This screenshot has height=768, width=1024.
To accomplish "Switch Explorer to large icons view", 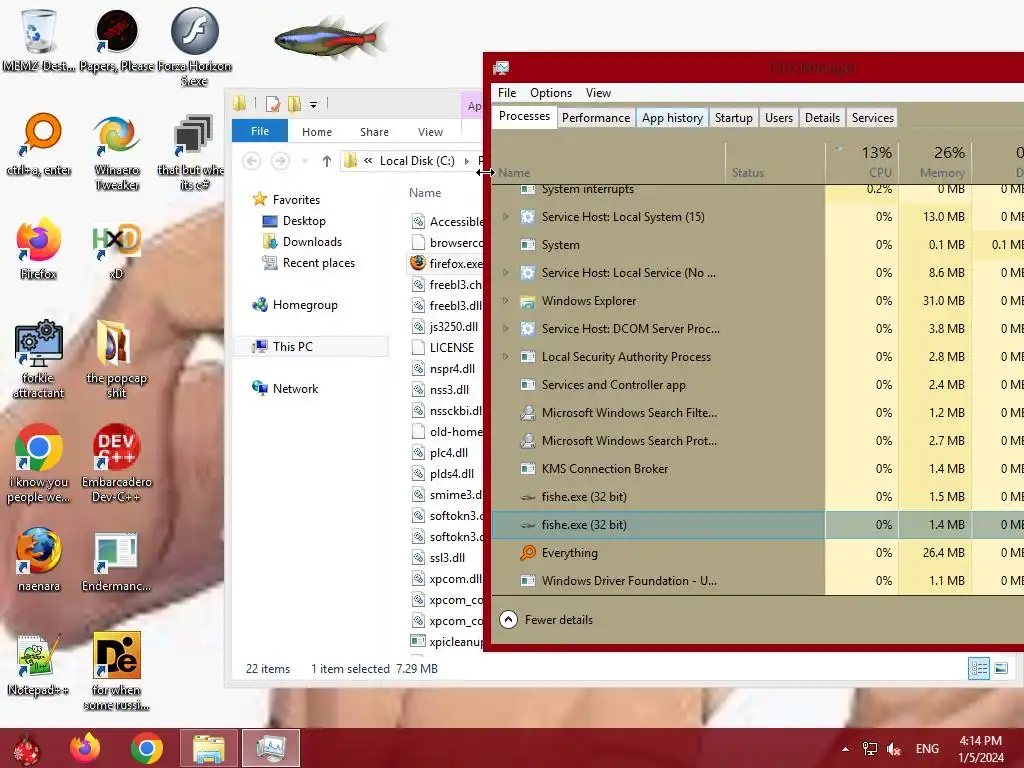I will pyautogui.click(x=1000, y=669).
